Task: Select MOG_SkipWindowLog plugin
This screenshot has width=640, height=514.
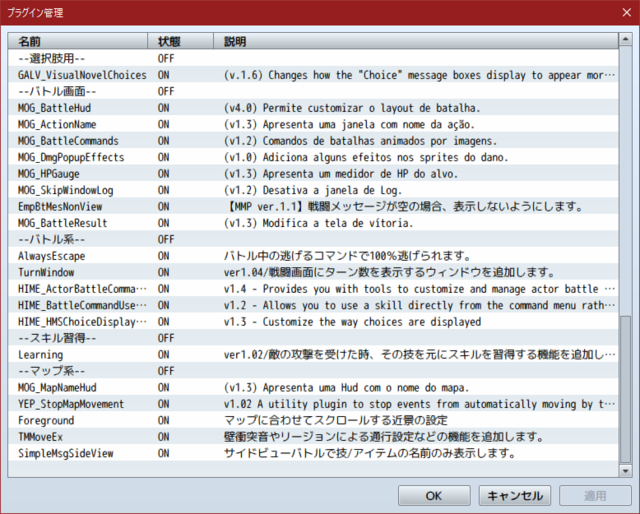Action: coord(313,190)
